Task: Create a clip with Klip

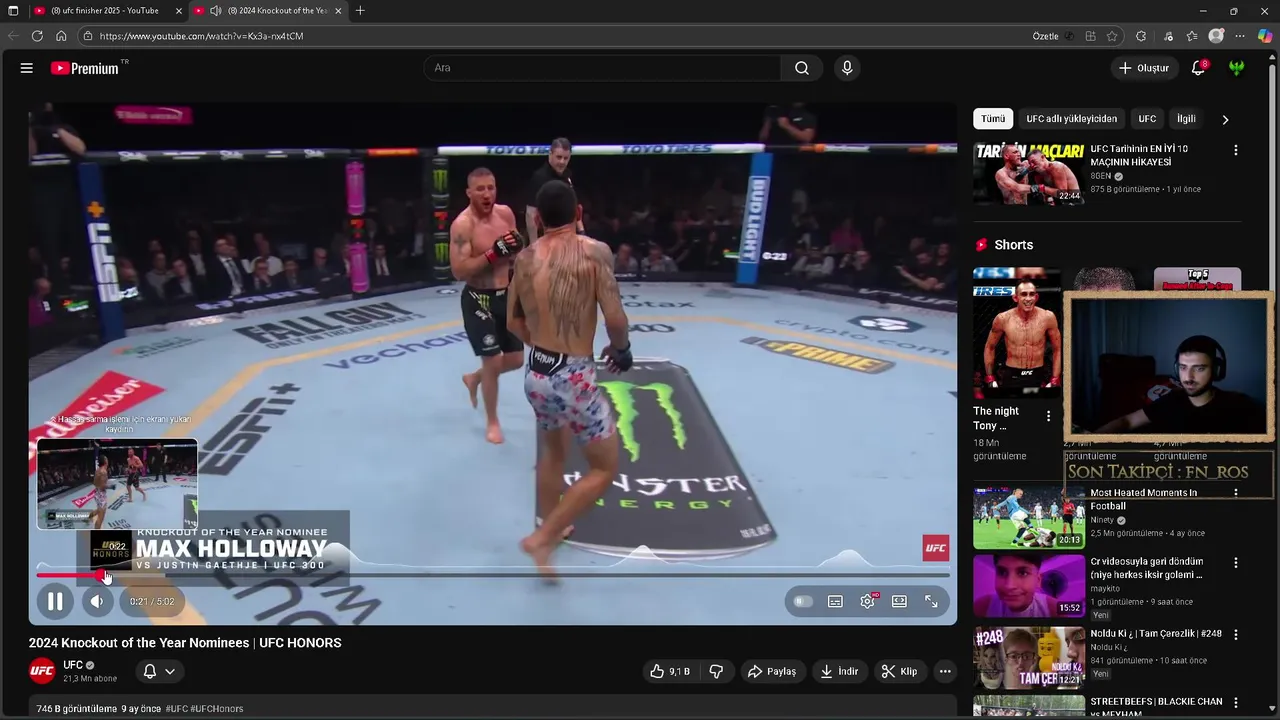Action: [x=899, y=671]
